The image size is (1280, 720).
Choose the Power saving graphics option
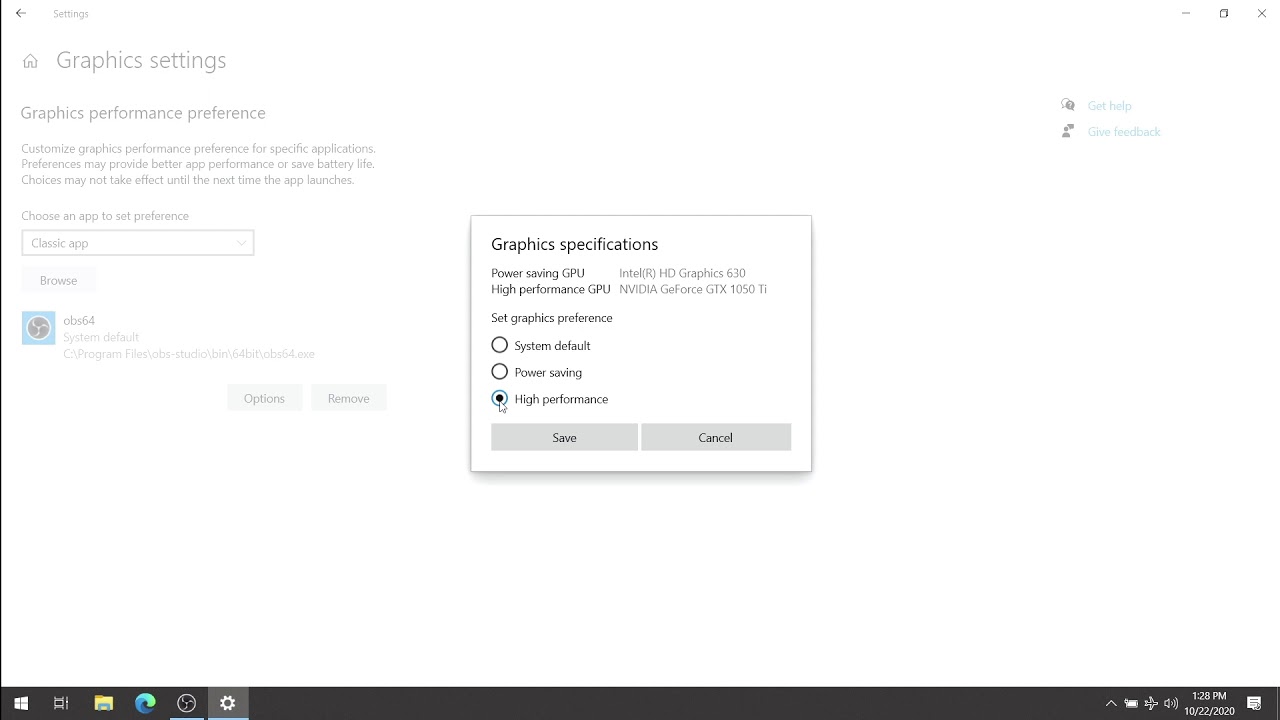click(500, 372)
